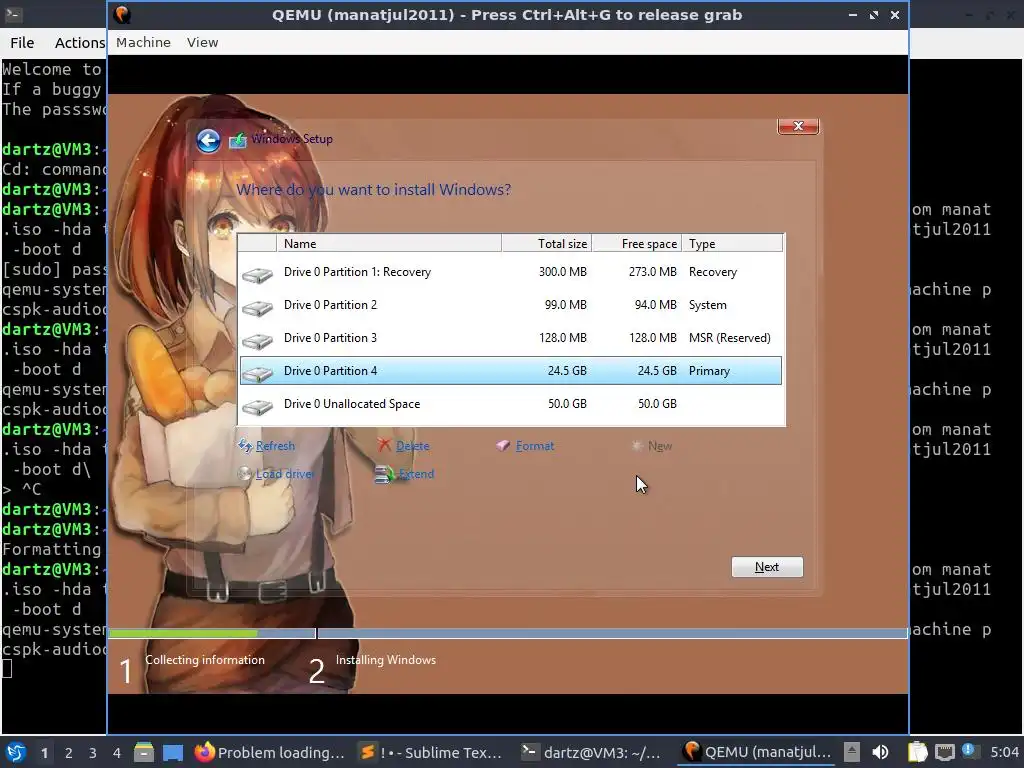Screen dimensions: 1024x768
Task: Switch to Sublime Text taskbar window
Action: 432,752
